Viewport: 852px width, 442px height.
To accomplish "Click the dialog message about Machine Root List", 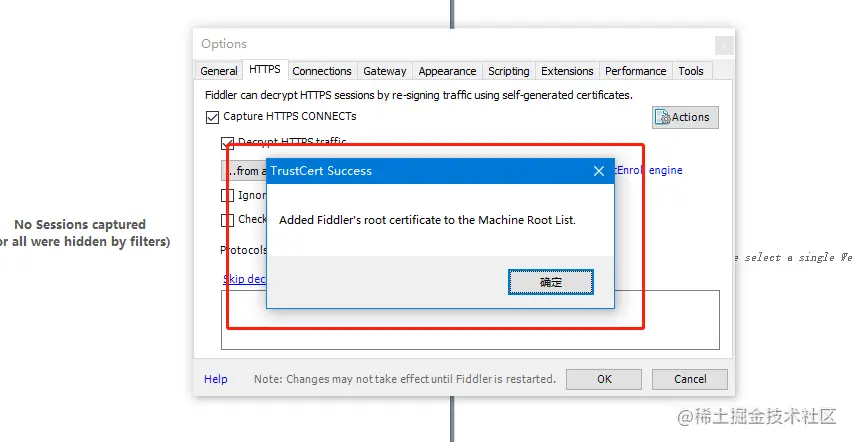I will coord(427,220).
